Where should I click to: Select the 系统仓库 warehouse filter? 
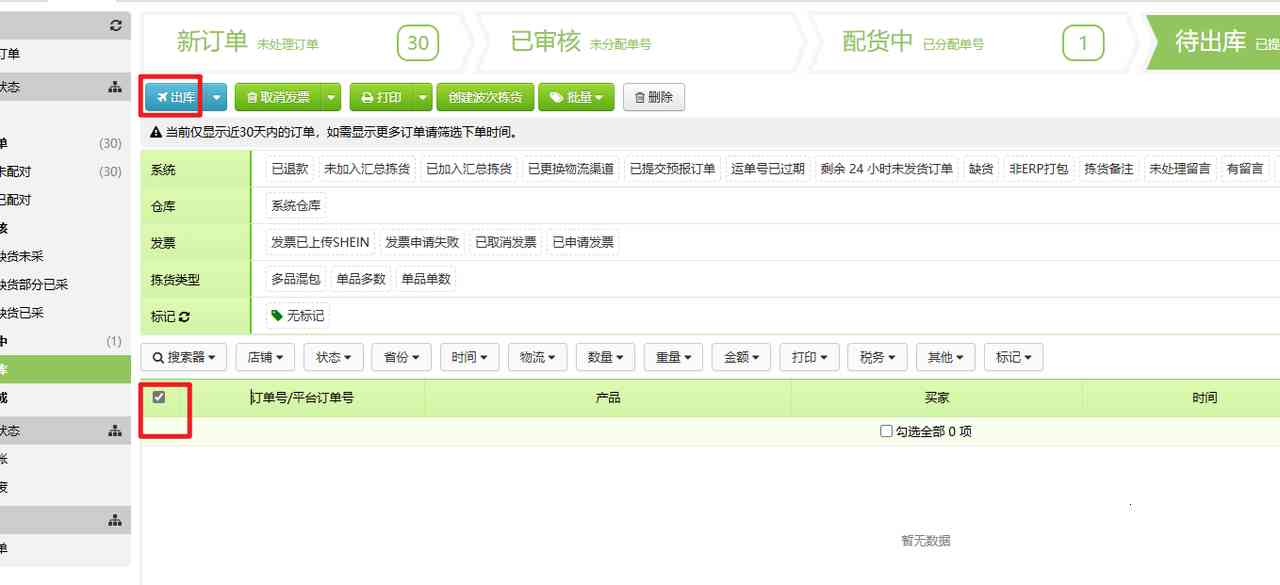296,205
